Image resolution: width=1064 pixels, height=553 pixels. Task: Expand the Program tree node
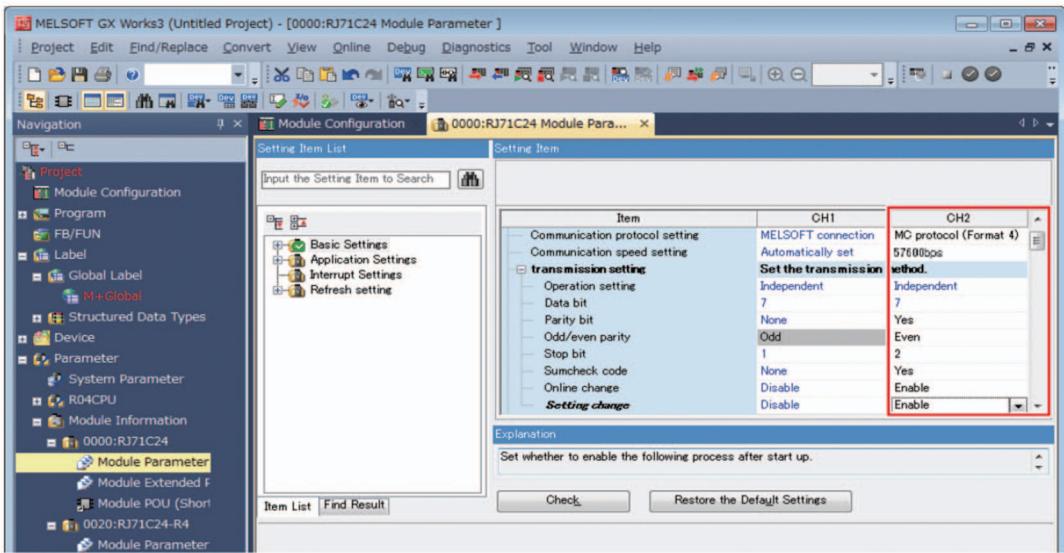point(22,214)
